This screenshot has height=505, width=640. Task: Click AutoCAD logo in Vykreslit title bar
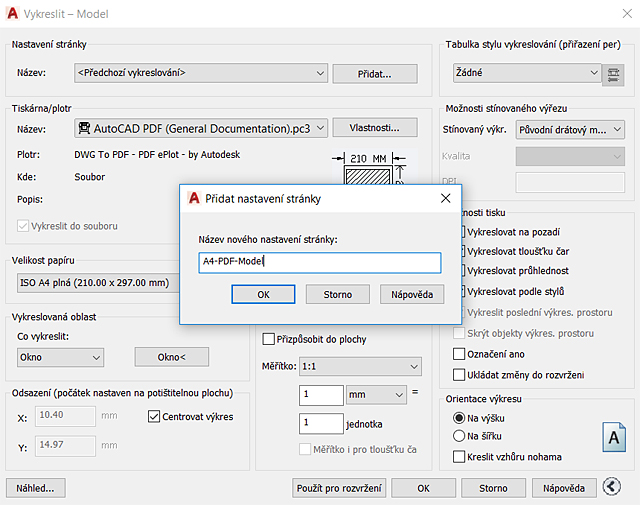(13, 13)
